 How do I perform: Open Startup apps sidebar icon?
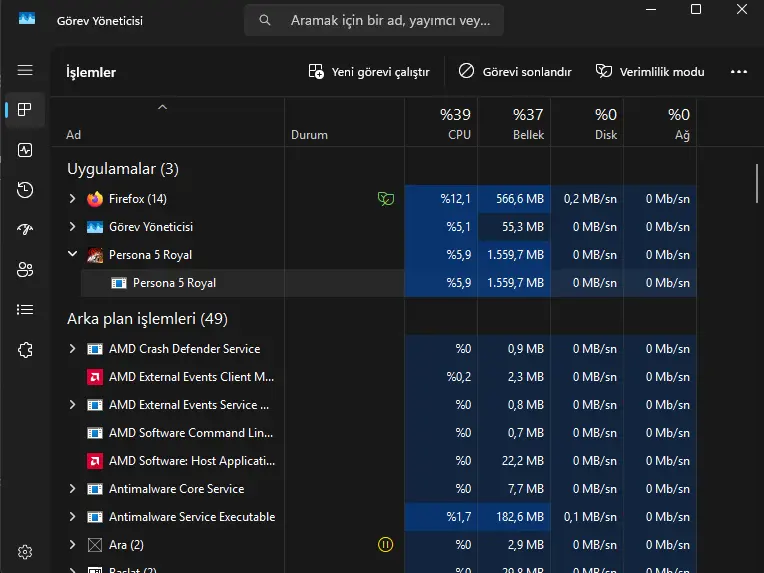click(x=25, y=229)
